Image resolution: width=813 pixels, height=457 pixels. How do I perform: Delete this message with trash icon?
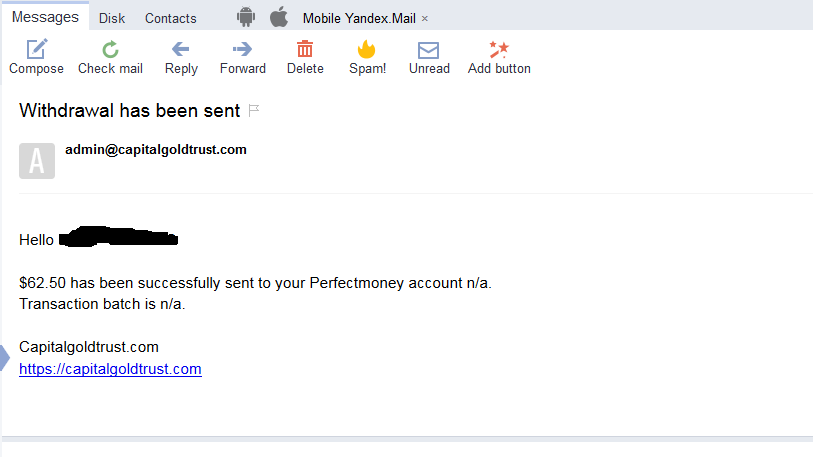click(x=305, y=49)
